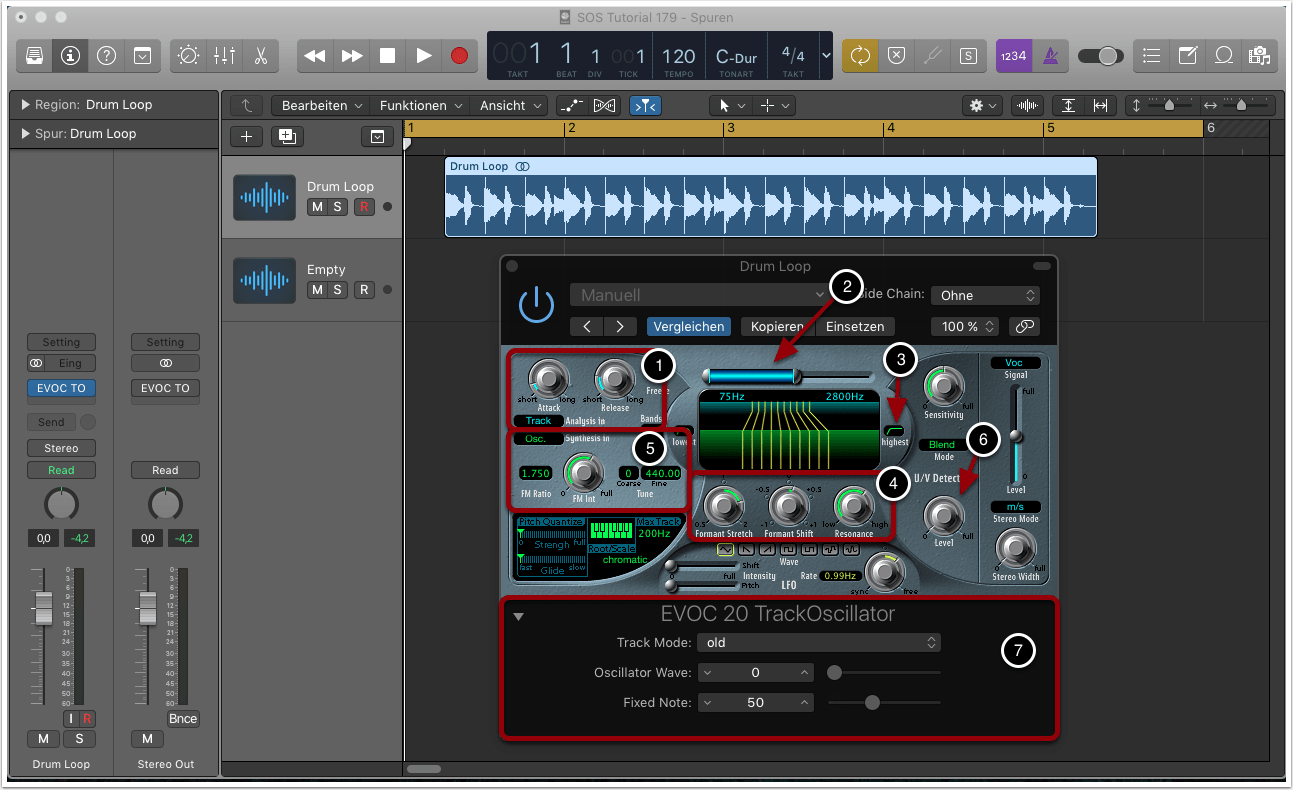Open the Scissors editors button
Viewport: 1293px width, 790px height.
[260, 56]
